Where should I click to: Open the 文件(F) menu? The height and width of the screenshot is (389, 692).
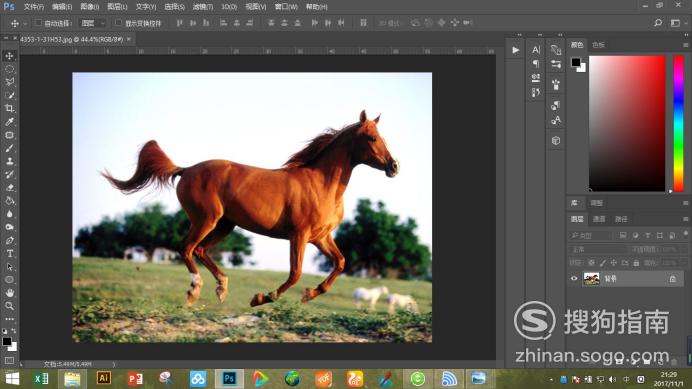[x=34, y=7]
